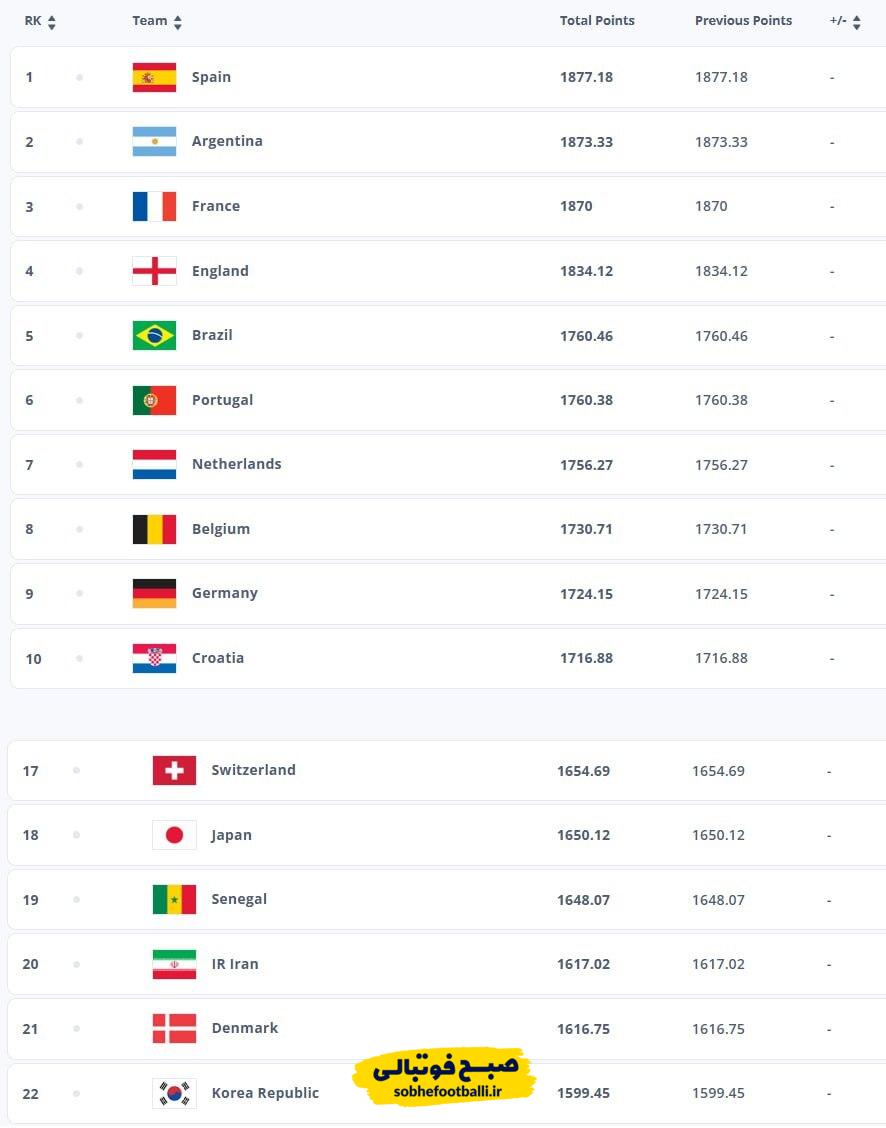The width and height of the screenshot is (886, 1128).
Task: Sort by the +/- column arrows
Action: click(856, 22)
